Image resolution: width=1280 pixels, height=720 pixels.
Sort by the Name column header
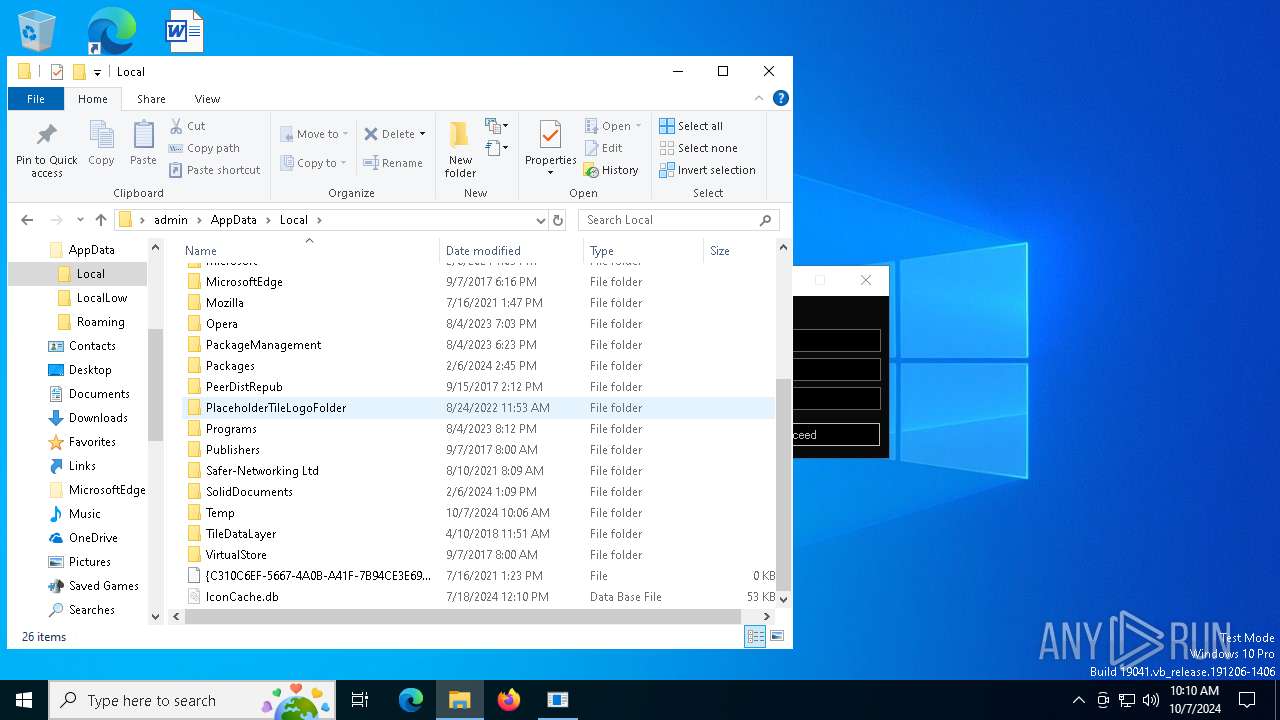309,251
